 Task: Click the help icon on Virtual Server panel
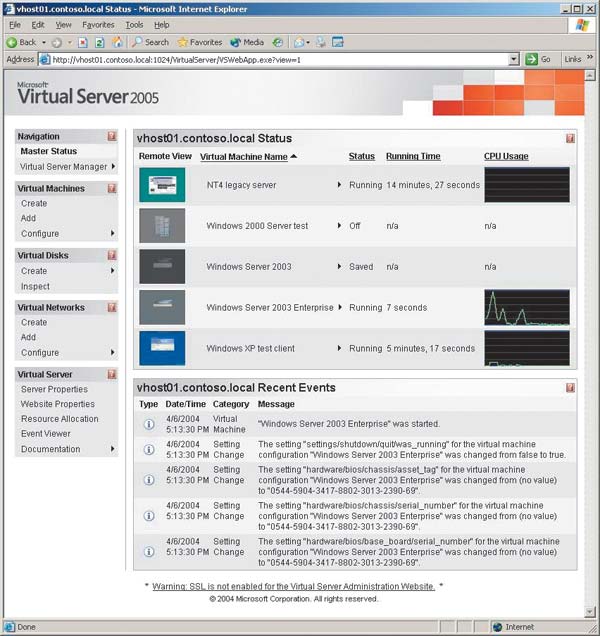[112, 374]
